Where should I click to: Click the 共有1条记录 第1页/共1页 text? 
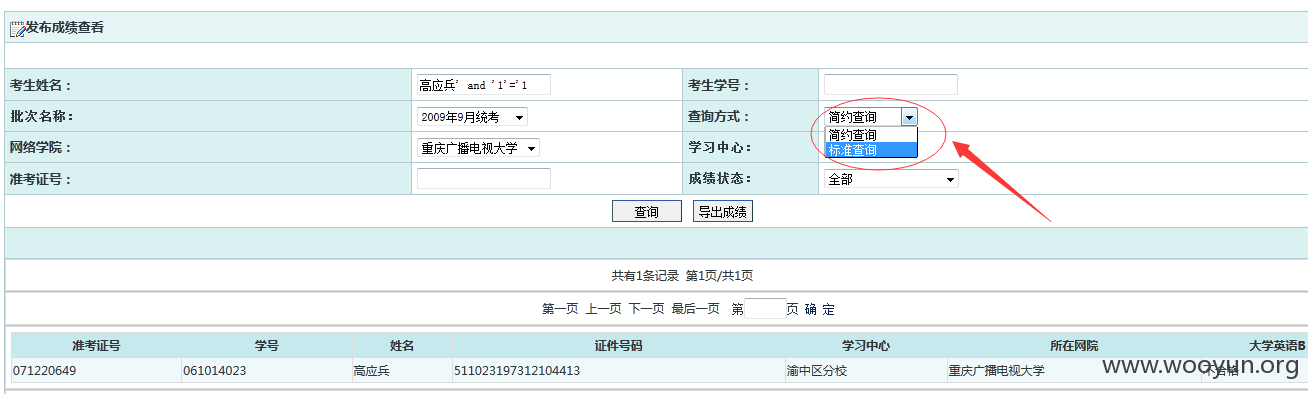tap(682, 276)
